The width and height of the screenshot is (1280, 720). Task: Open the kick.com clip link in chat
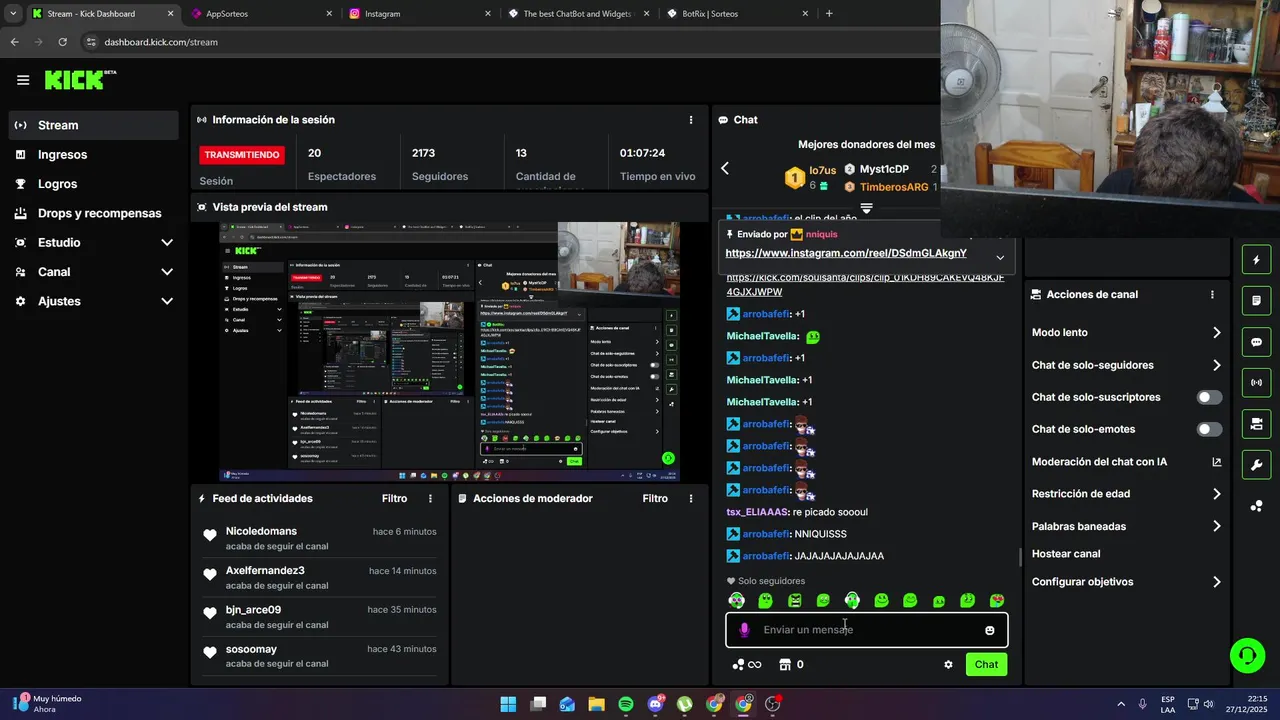[865, 285]
